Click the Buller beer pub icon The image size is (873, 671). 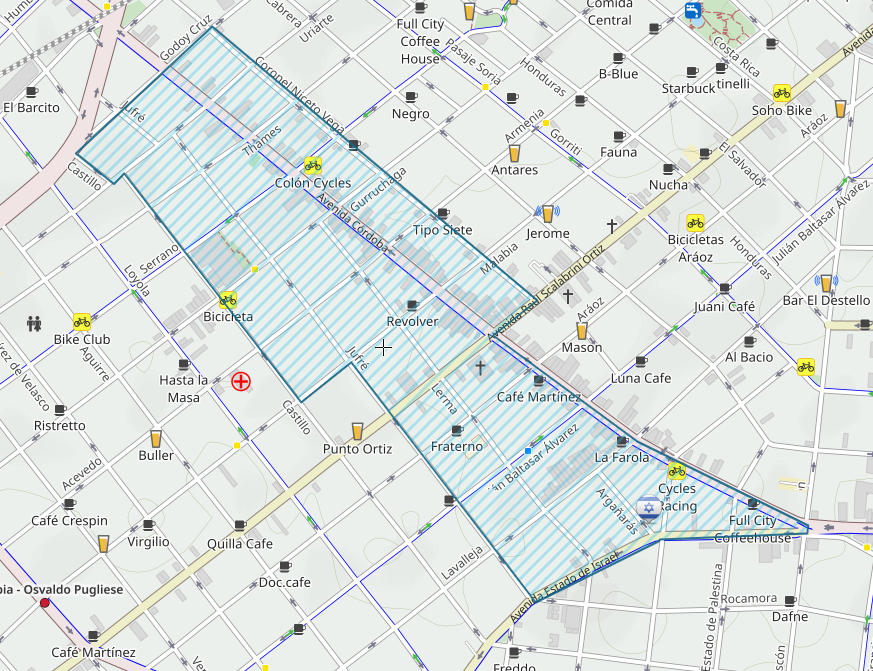point(156,439)
